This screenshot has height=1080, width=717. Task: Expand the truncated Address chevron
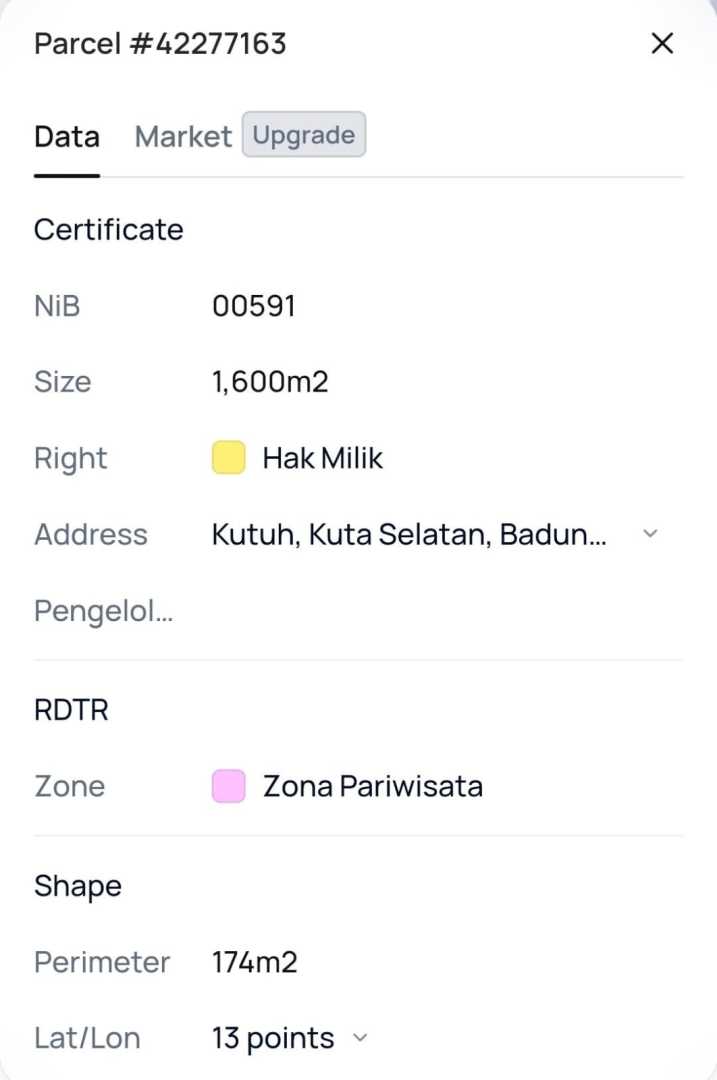tap(650, 534)
